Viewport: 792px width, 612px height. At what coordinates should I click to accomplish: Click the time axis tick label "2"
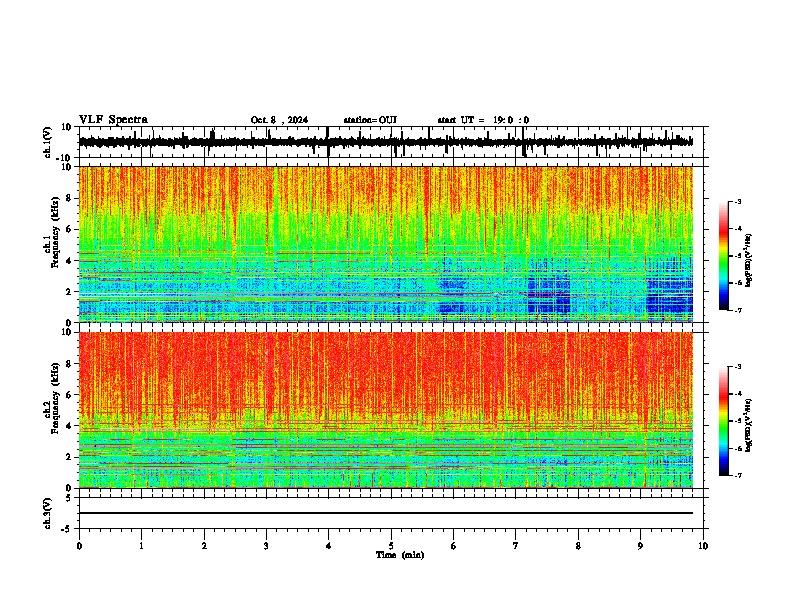point(204,546)
